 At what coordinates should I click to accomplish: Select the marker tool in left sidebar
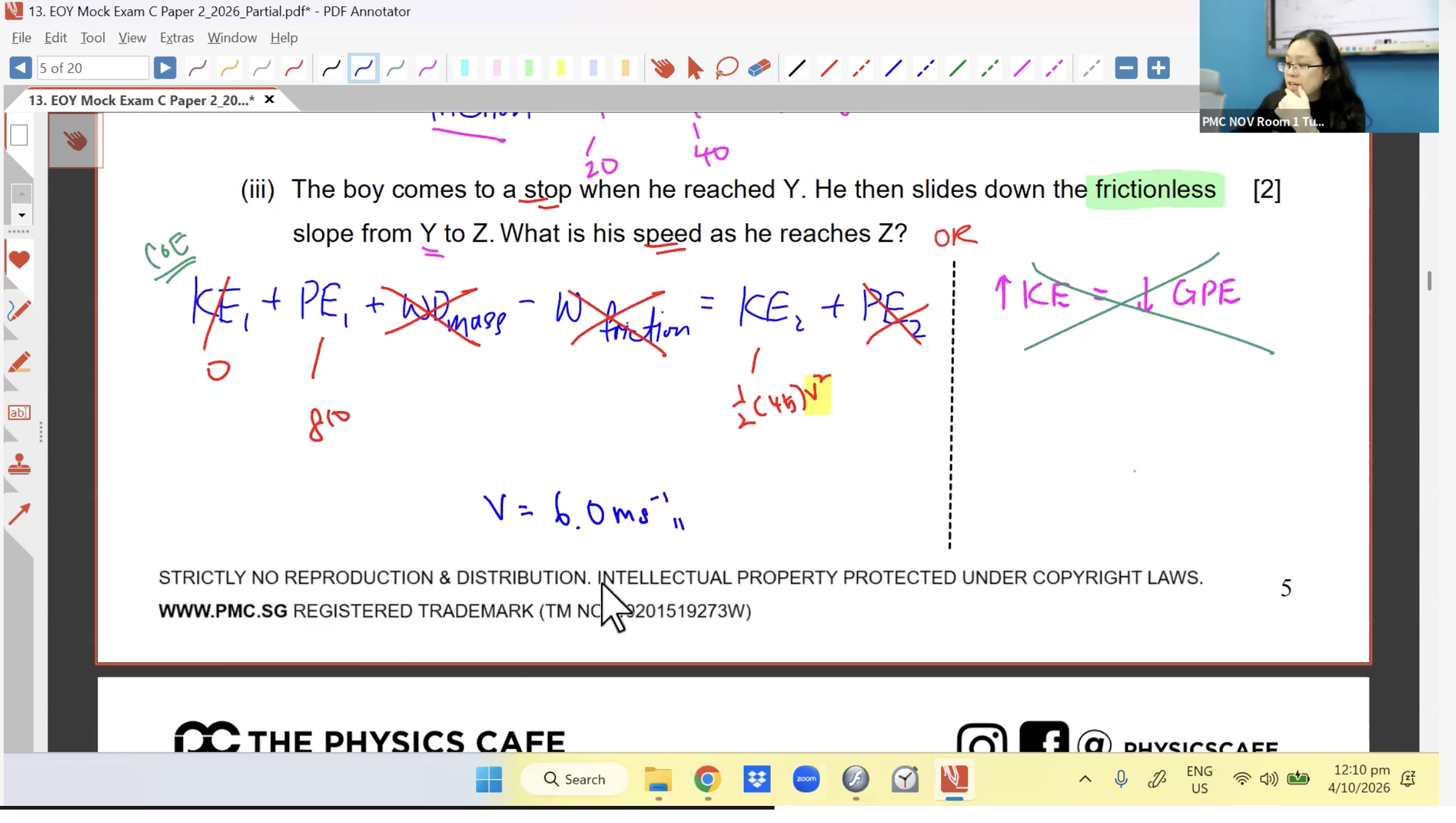coord(19,362)
